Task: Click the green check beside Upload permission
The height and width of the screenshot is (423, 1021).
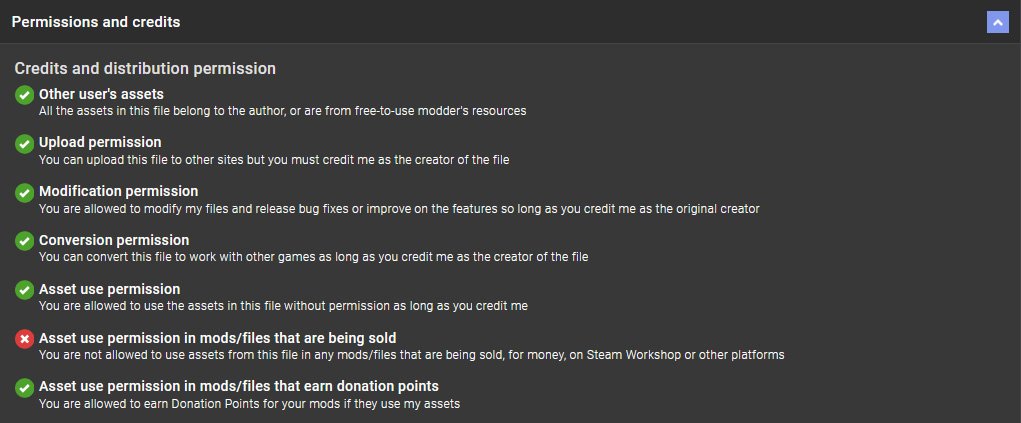Action: coord(24,144)
